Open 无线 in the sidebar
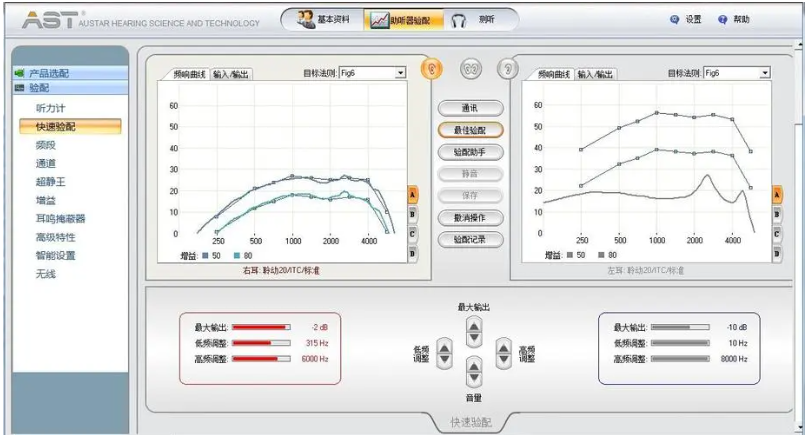Image resolution: width=806 pixels, height=435 pixels. [x=45, y=274]
